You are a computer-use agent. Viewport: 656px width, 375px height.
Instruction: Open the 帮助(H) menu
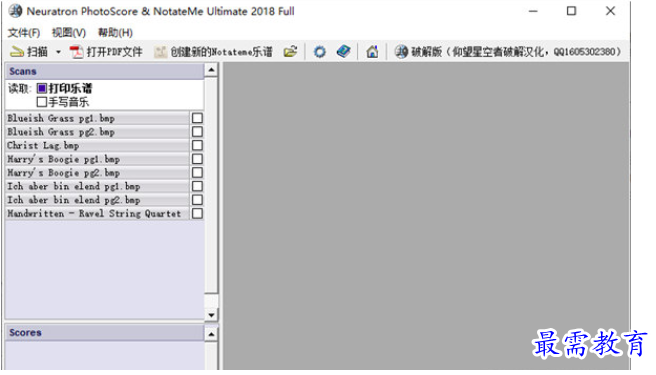point(115,33)
